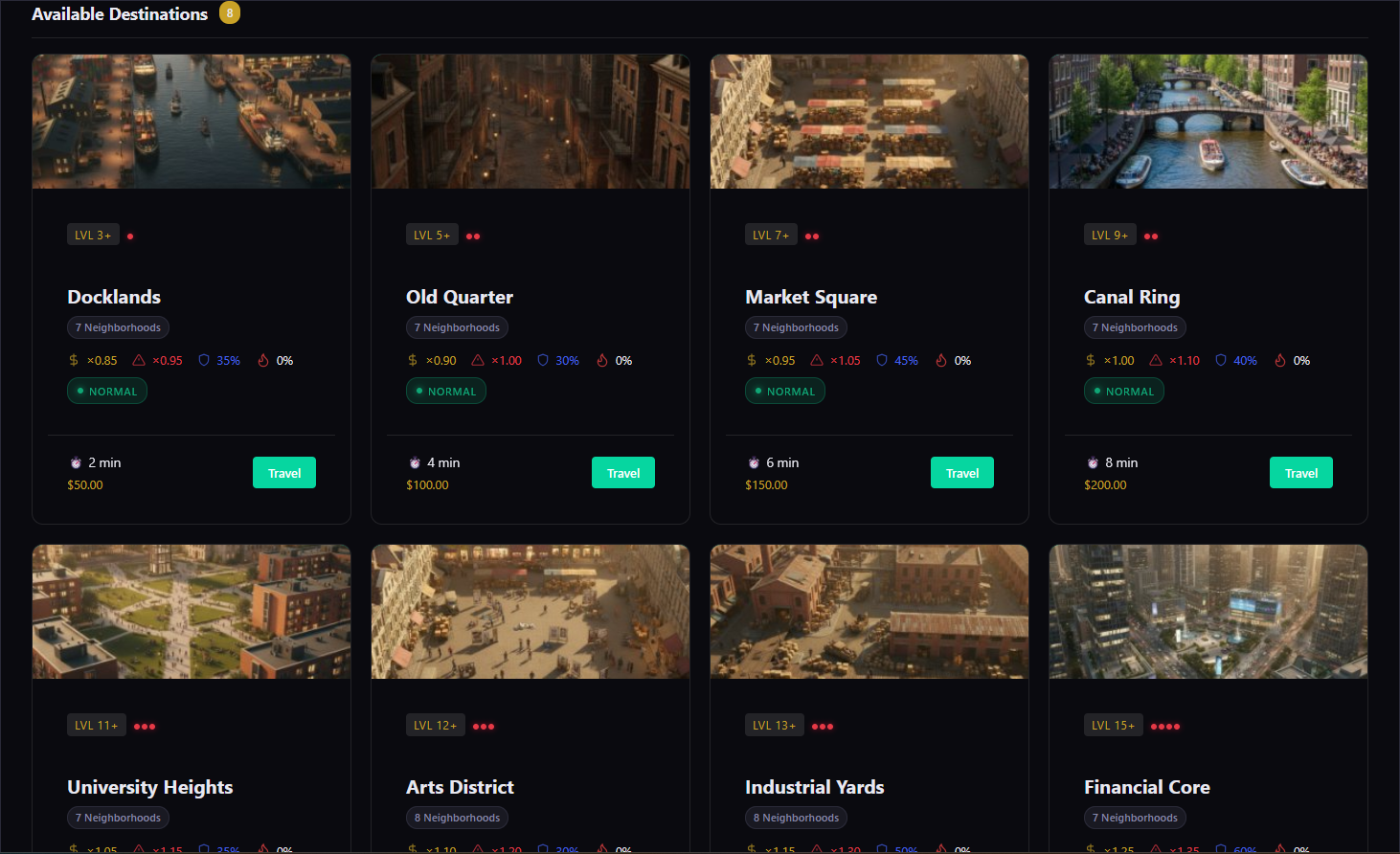Click the 7 Neighborhoods tag on Market Square
The width and height of the screenshot is (1400, 854).
[796, 327]
